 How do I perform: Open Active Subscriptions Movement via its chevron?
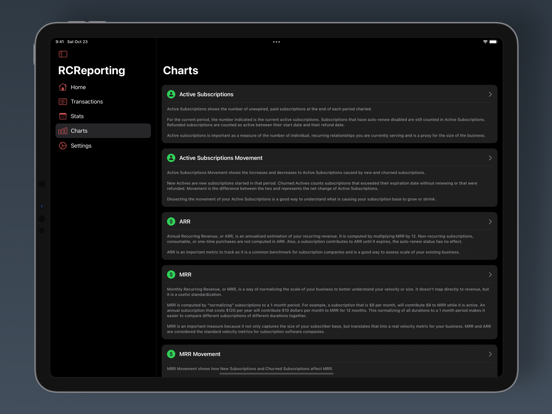coord(490,158)
